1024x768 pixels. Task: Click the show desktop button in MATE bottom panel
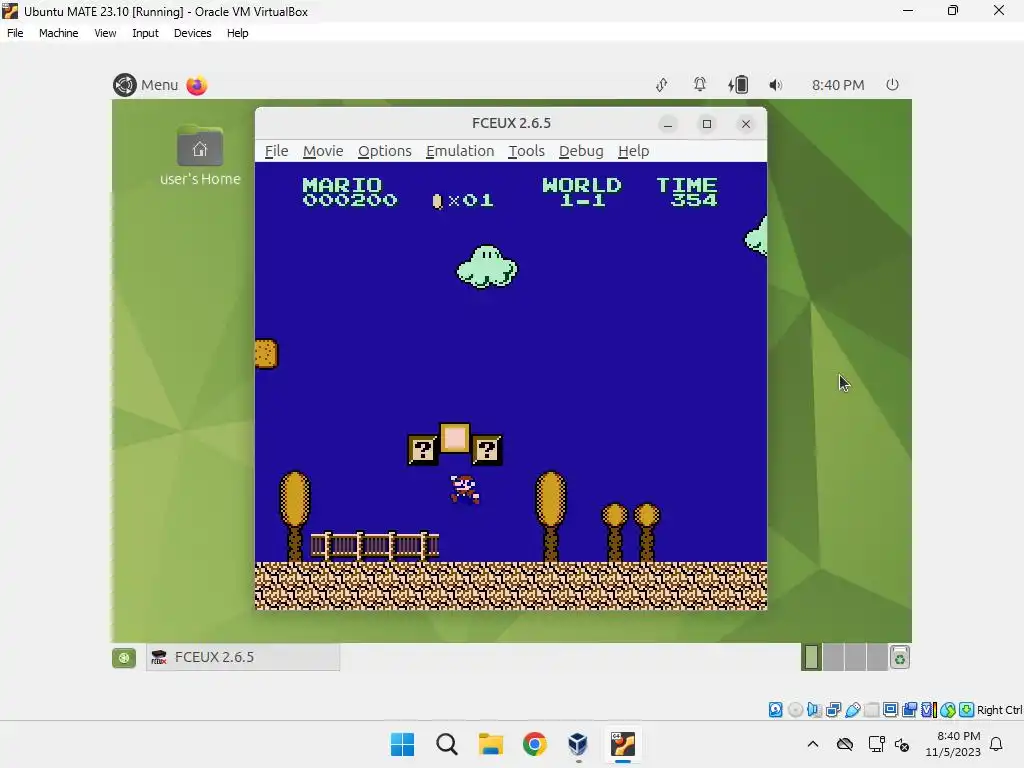(123, 658)
